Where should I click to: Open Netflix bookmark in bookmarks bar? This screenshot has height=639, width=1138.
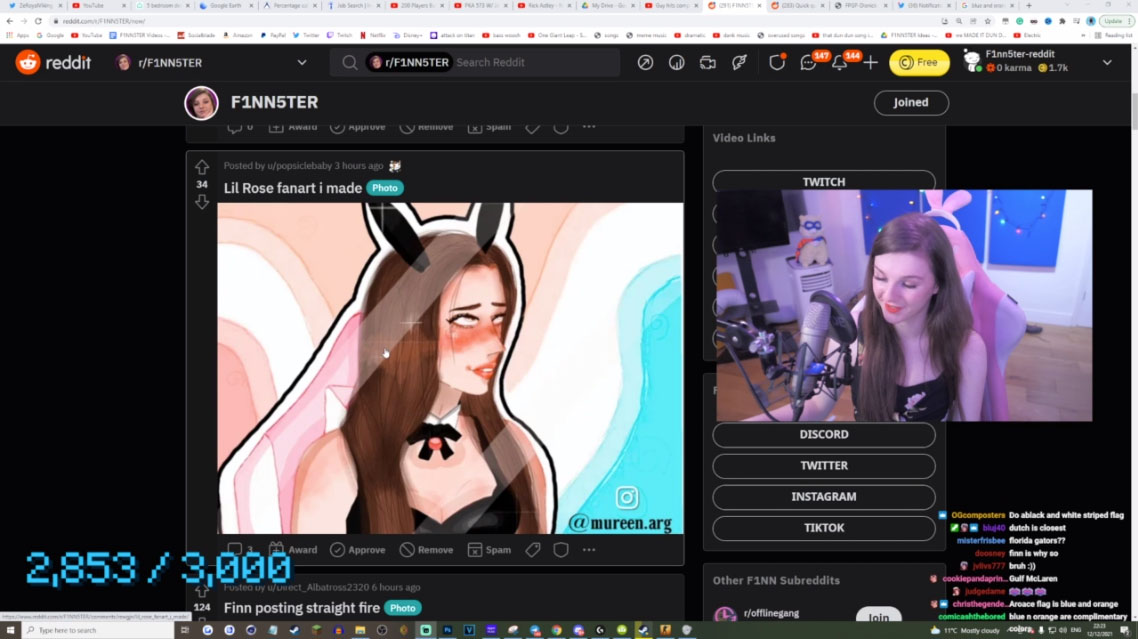click(x=373, y=35)
